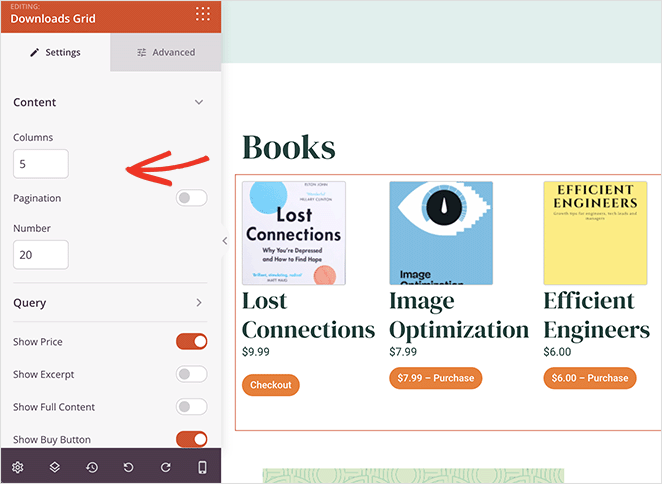Click the Show Price label

click(x=38, y=342)
